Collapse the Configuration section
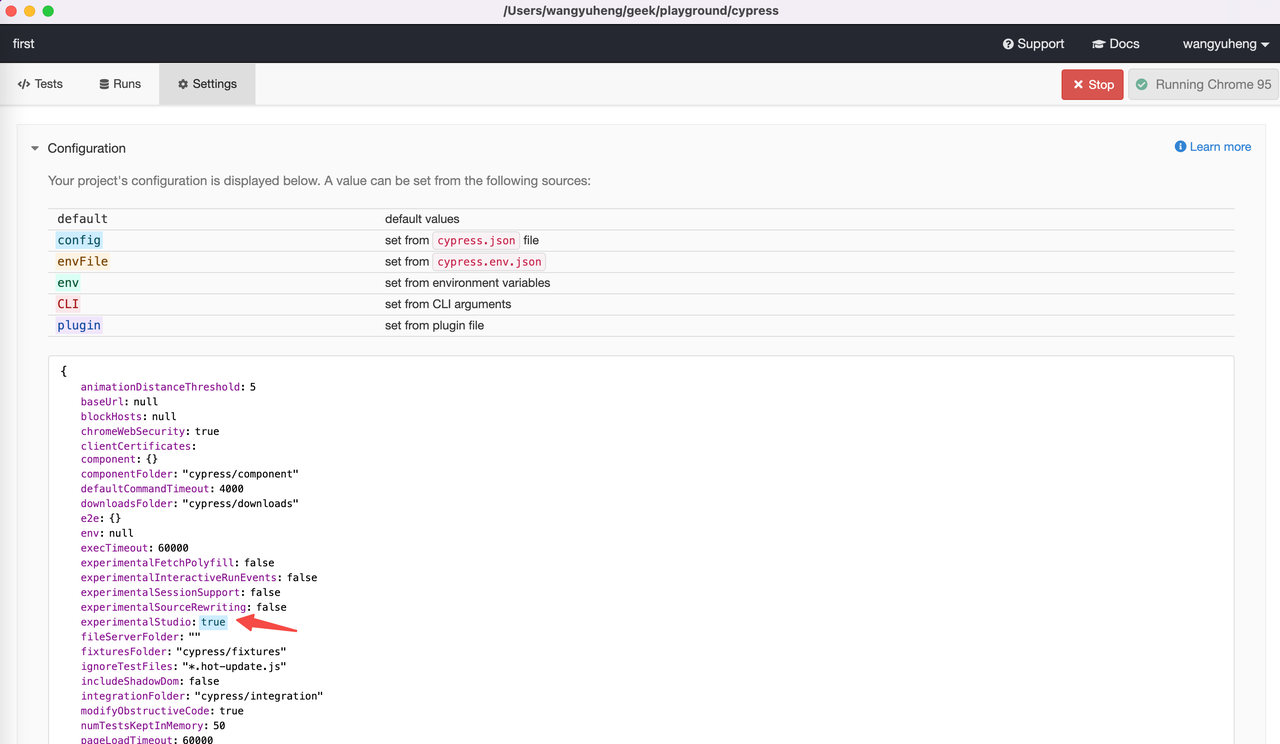 click(78, 148)
